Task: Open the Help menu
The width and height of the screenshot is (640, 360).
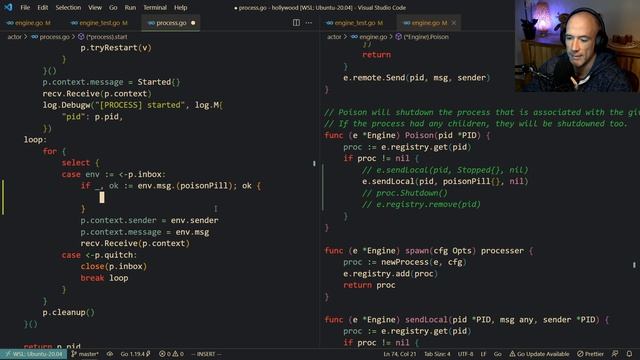Action: [180, 7]
